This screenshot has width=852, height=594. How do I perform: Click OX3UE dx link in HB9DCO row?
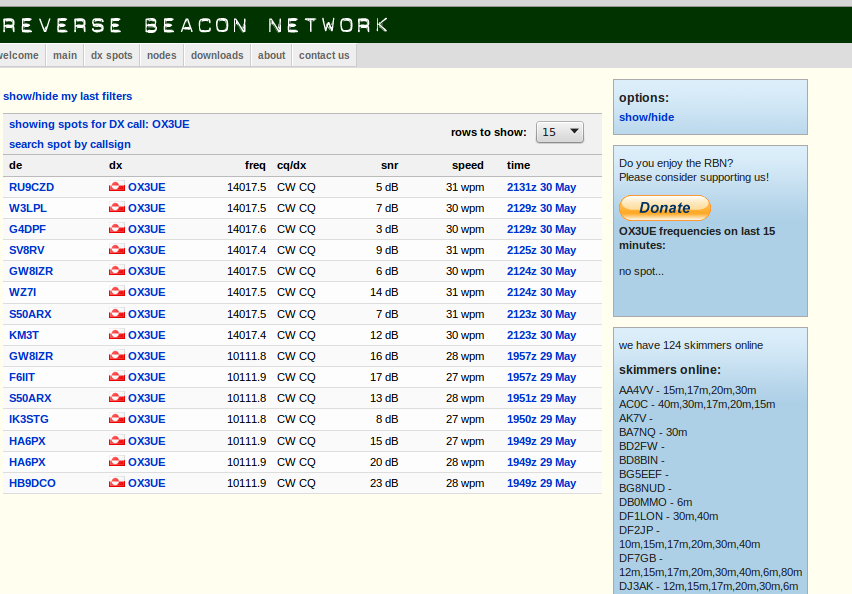147,483
